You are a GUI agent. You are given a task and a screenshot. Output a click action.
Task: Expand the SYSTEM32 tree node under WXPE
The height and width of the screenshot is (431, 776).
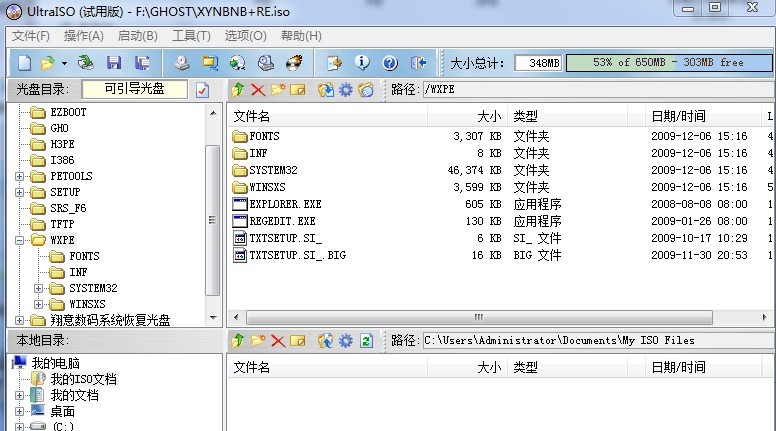pos(38,288)
